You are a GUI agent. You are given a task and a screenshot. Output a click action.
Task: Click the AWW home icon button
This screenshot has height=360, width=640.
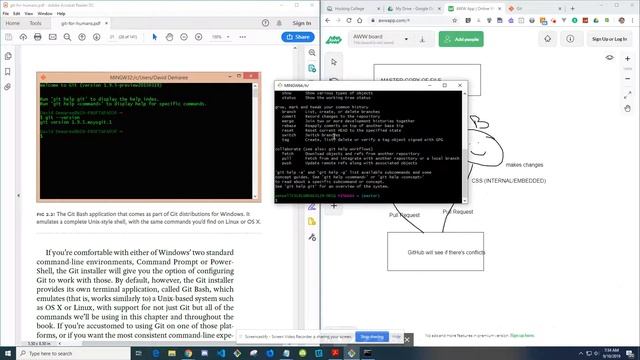(548, 39)
